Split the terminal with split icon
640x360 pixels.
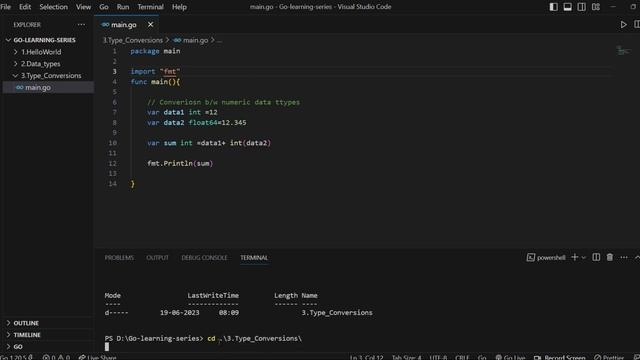(596, 257)
